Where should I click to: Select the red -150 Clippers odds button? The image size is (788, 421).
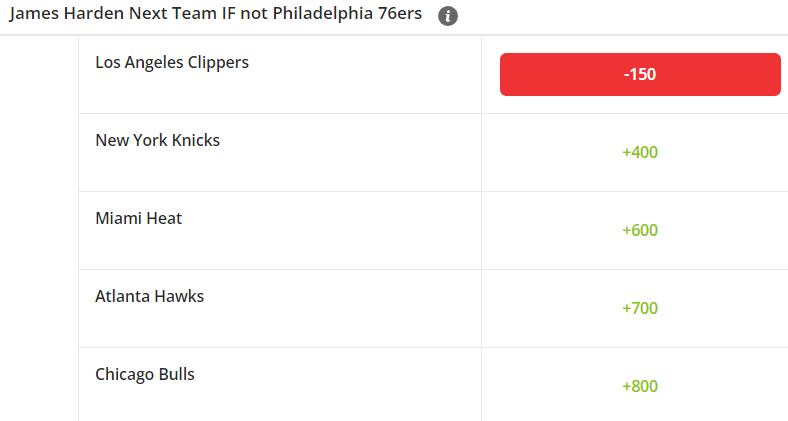[640, 75]
